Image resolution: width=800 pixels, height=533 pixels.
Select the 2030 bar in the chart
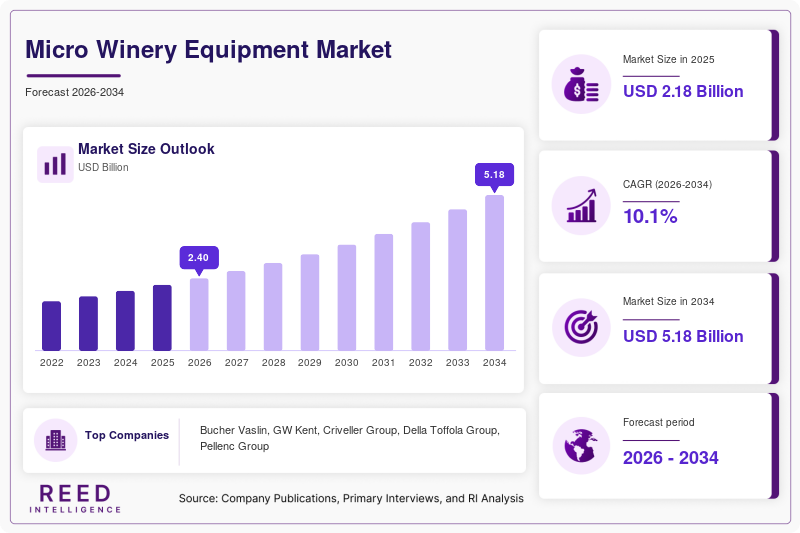pyautogui.click(x=347, y=297)
